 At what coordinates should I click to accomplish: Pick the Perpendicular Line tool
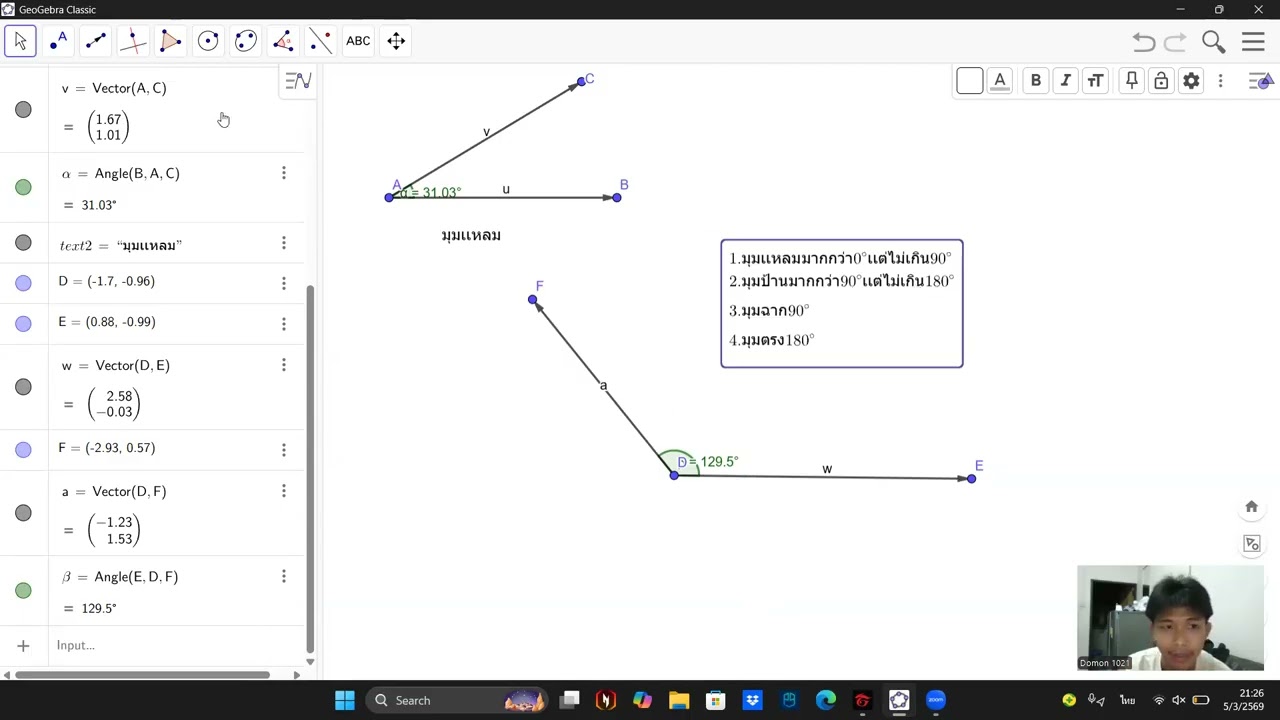coord(133,41)
